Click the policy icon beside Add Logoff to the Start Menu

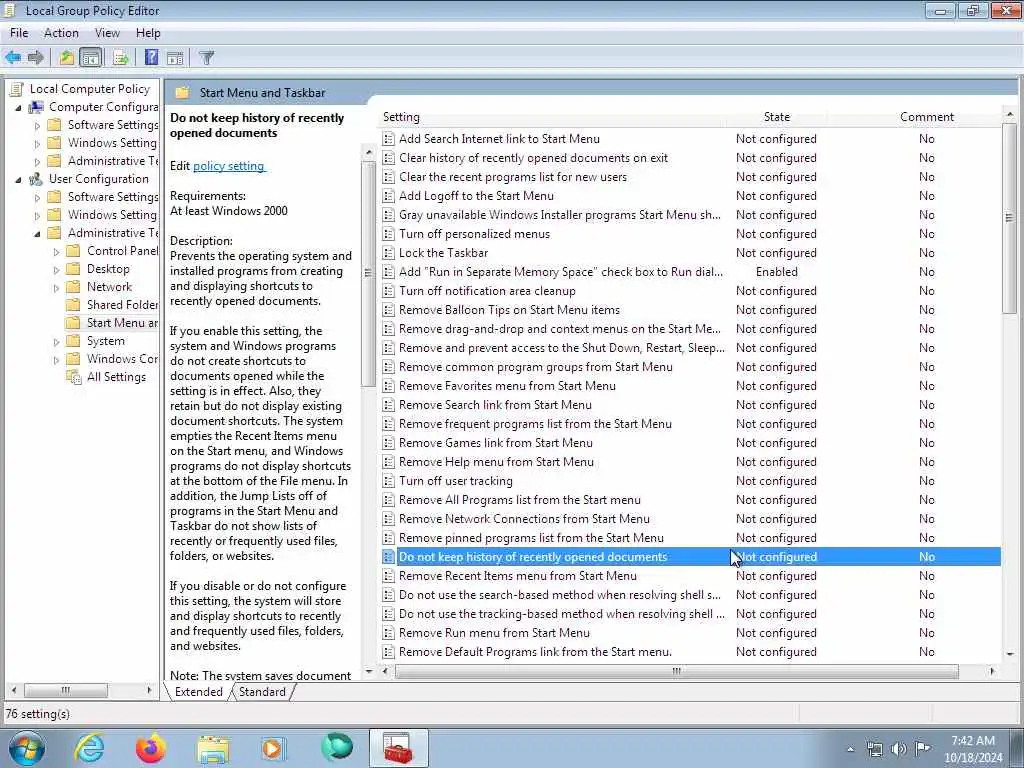pos(389,196)
